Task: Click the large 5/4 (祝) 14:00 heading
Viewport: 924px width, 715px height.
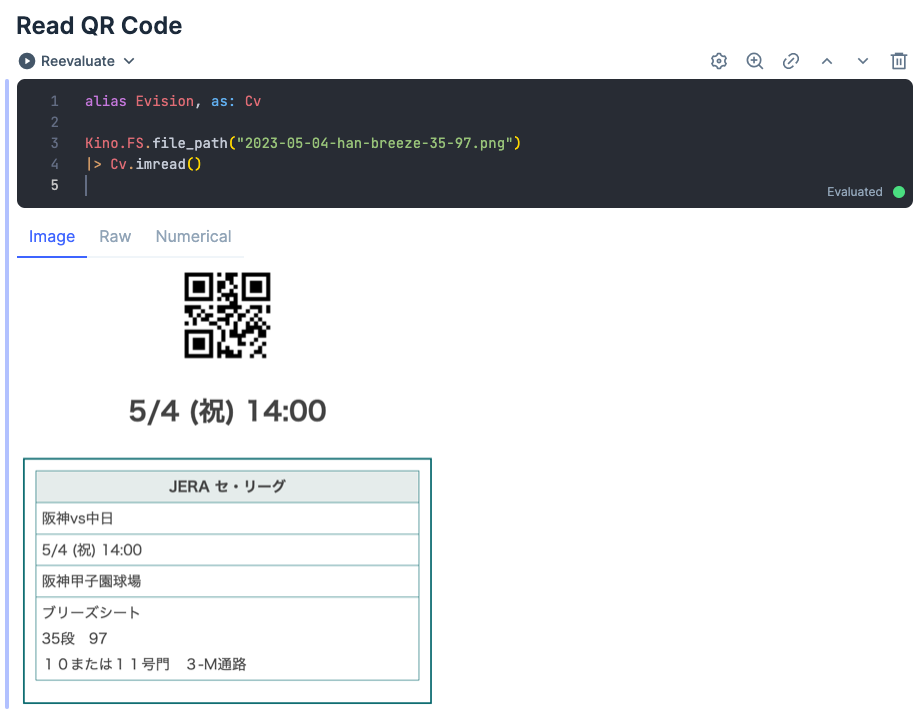Action: 227,411
